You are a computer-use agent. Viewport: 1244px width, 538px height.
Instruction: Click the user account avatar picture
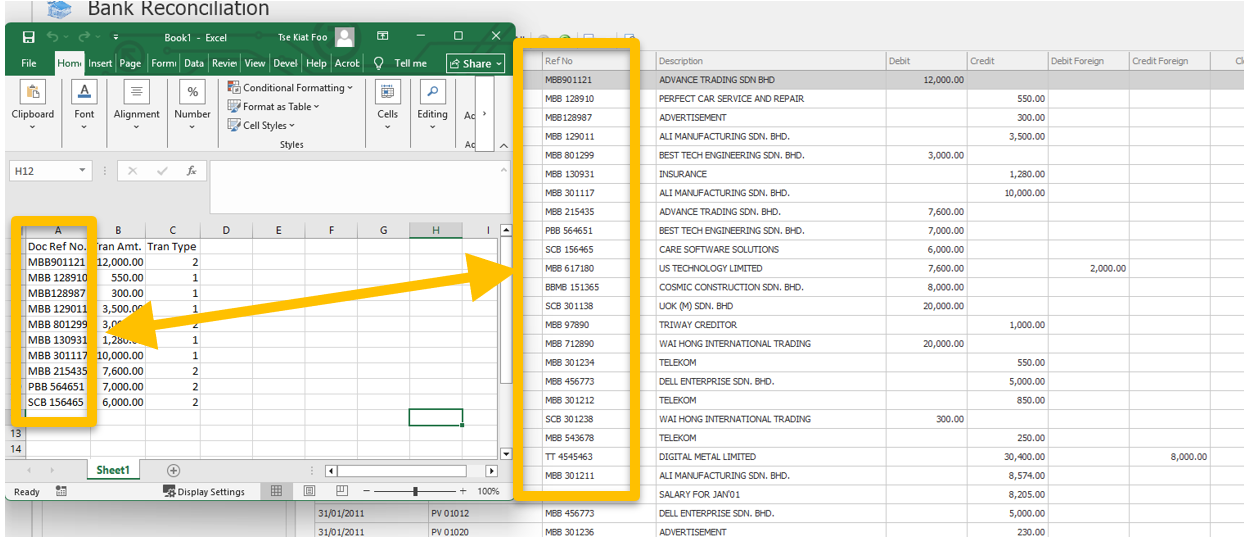[345, 37]
